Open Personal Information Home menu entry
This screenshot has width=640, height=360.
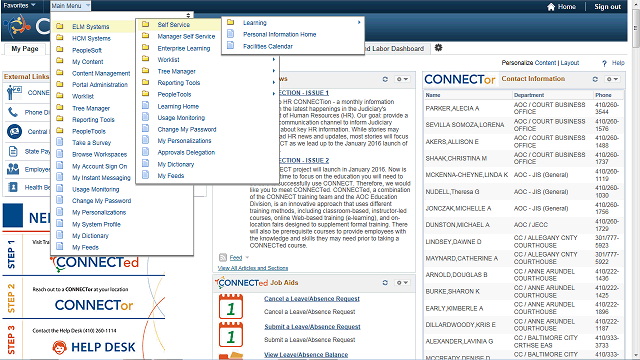[280, 34]
